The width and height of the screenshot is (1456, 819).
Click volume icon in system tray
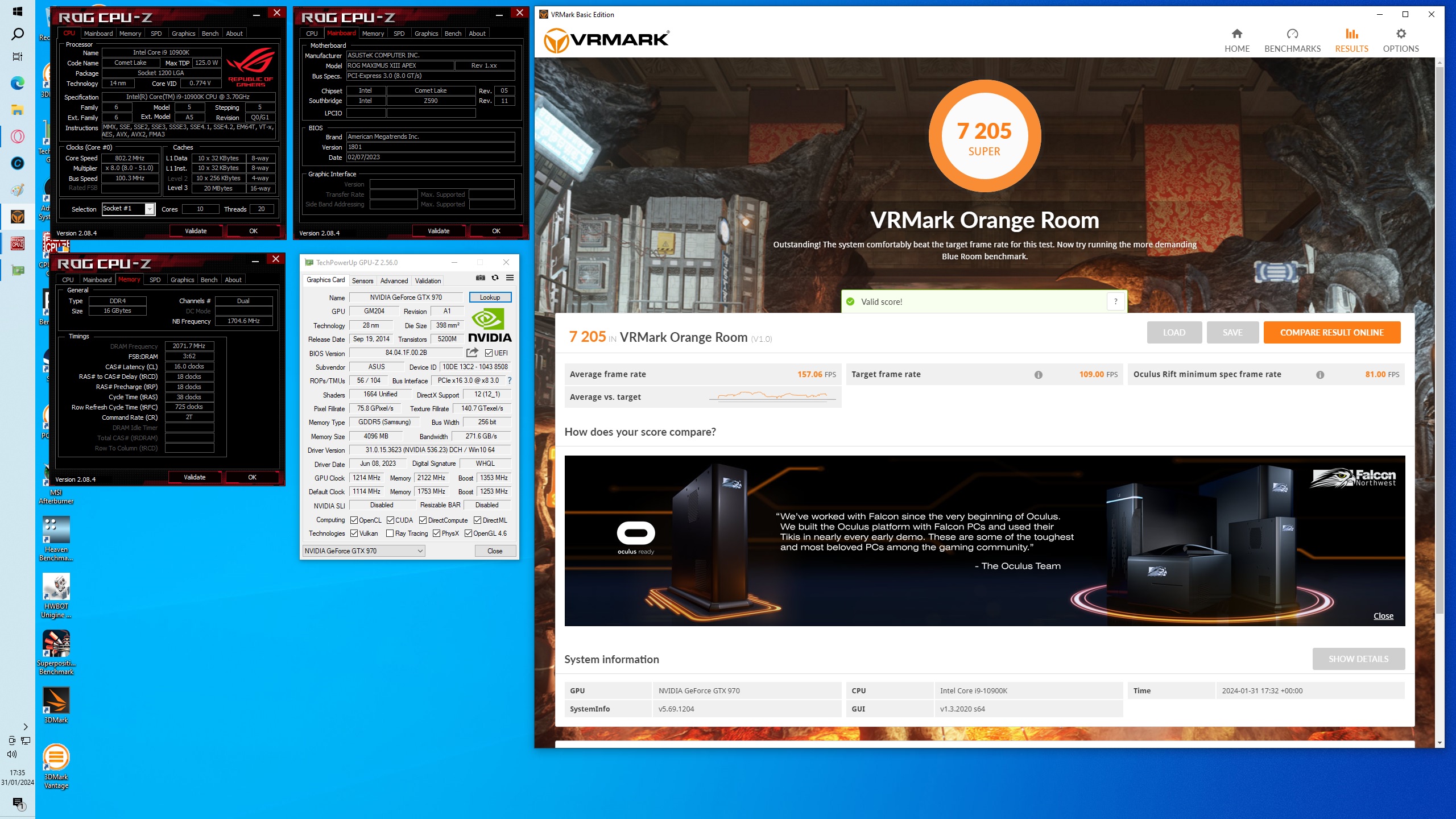[12, 754]
